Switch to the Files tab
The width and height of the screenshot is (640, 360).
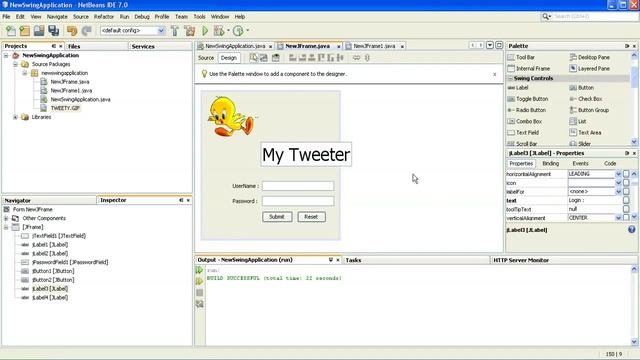pos(74,47)
